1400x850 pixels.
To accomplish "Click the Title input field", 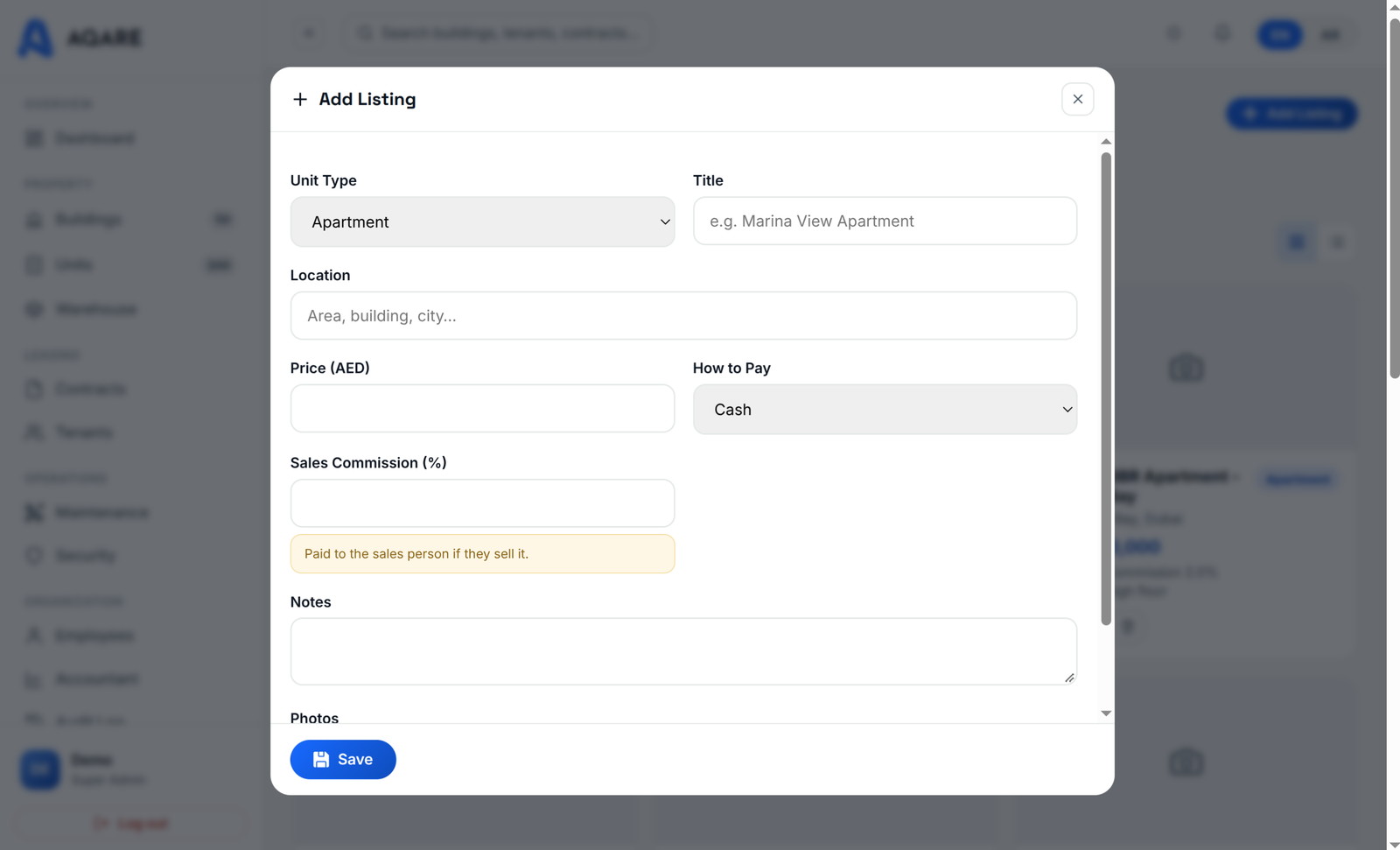I will (x=885, y=221).
